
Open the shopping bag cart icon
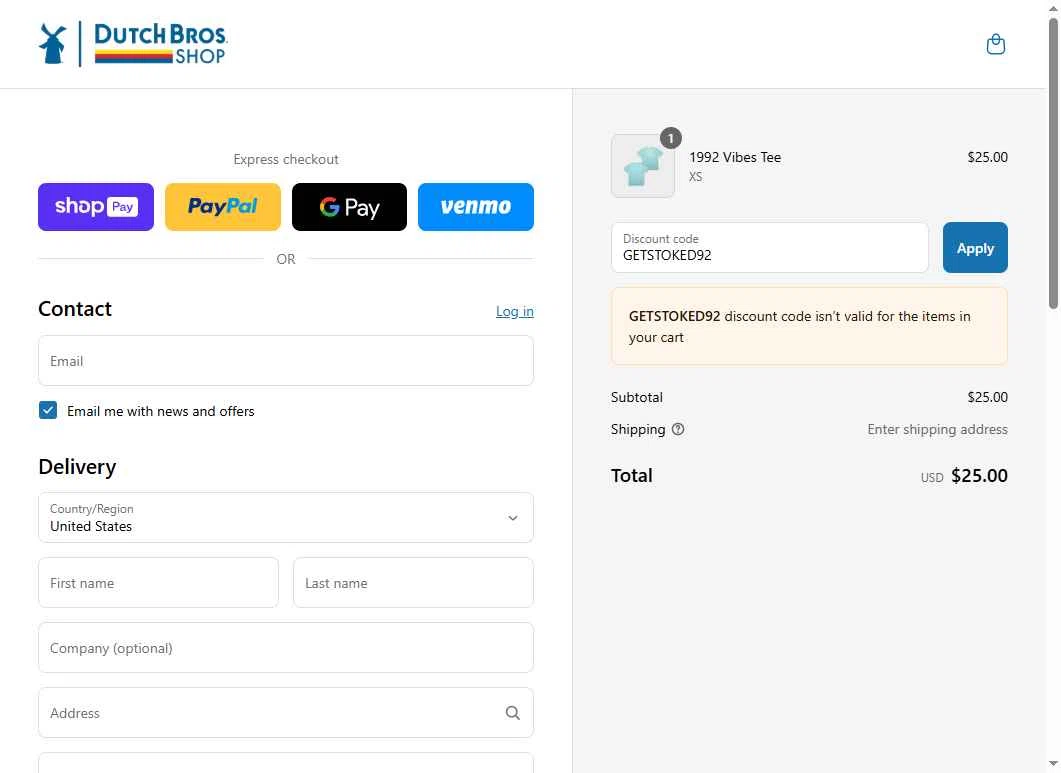(x=995, y=45)
